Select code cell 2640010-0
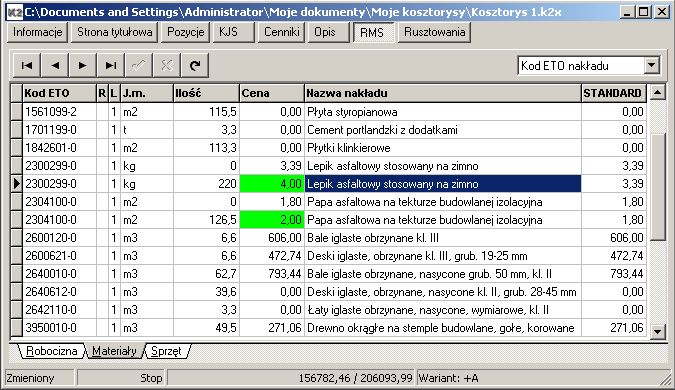The height and width of the screenshot is (390, 675). pyautogui.click(x=59, y=274)
